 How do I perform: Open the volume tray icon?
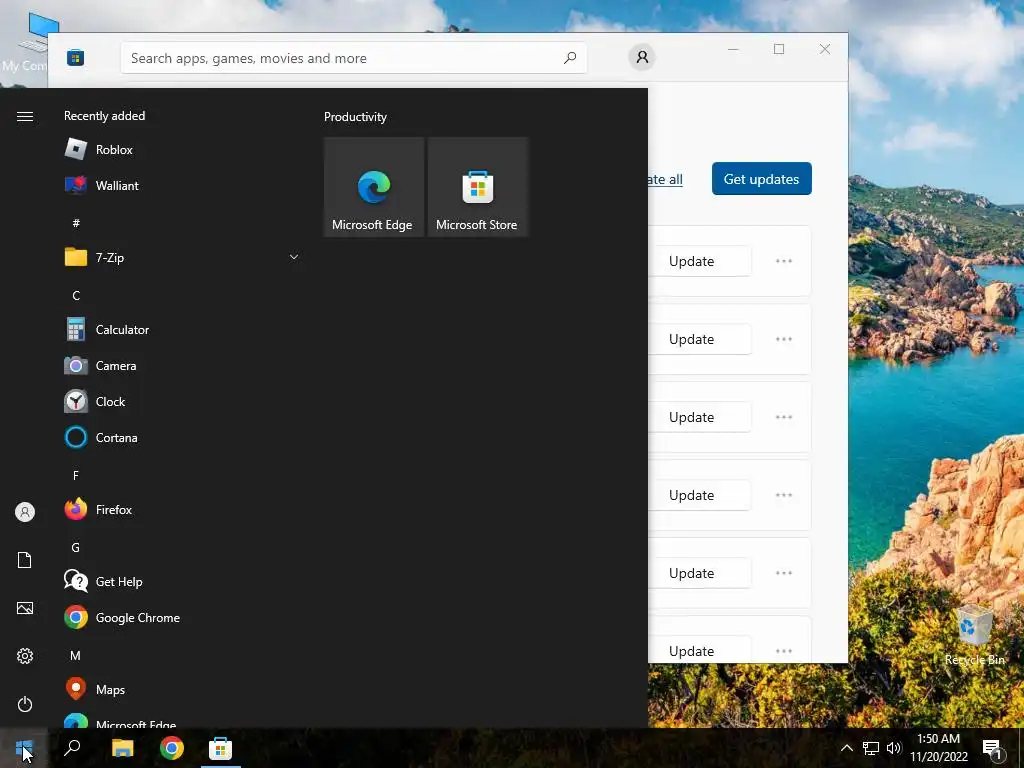point(894,748)
